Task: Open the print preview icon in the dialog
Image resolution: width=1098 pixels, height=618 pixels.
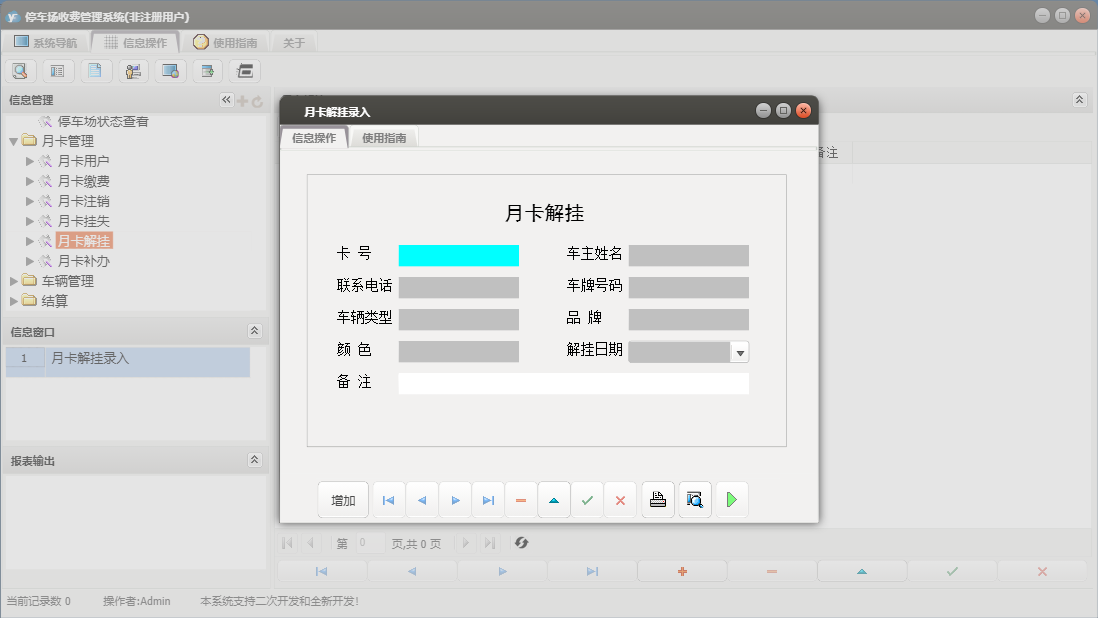Action: (x=695, y=499)
